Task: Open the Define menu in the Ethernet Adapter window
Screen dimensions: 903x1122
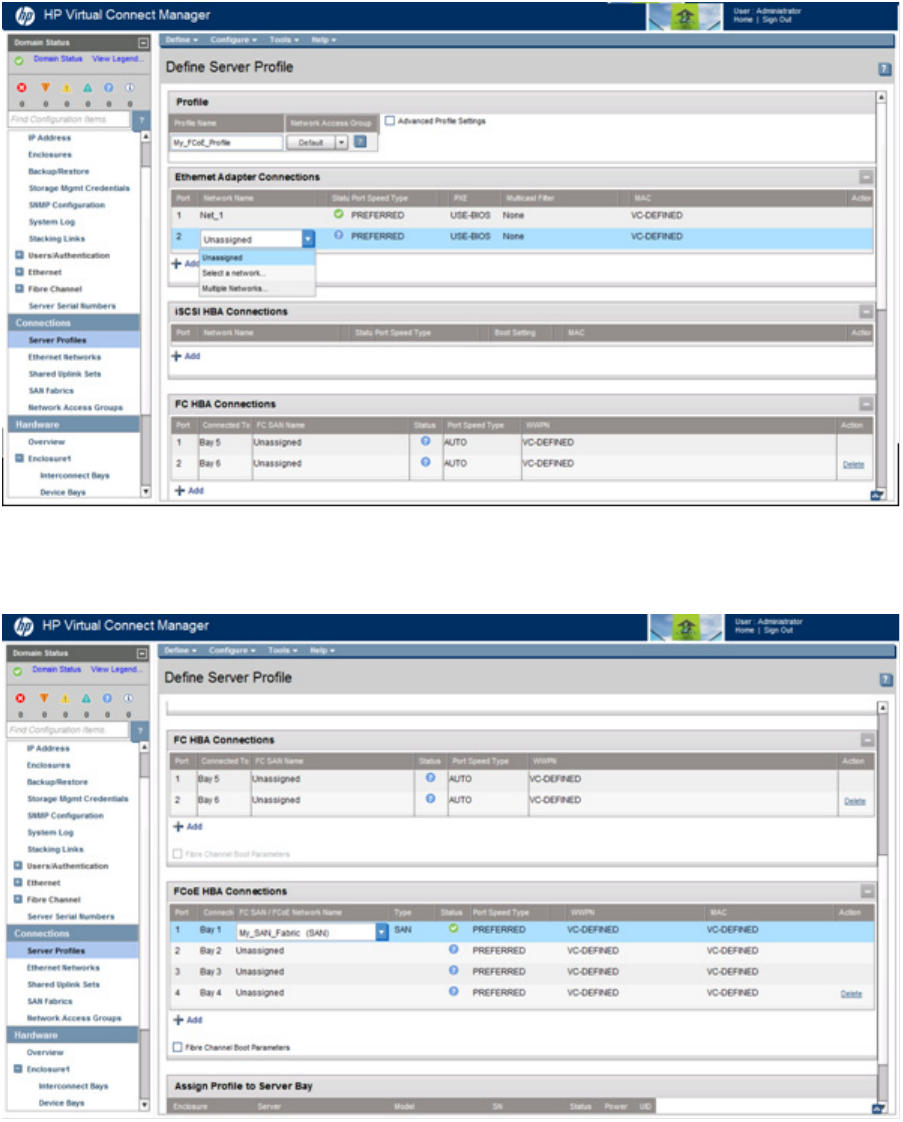Action: click(182, 40)
